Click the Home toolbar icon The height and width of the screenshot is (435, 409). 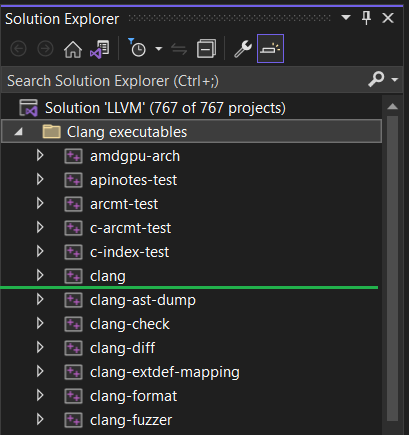coord(73,49)
